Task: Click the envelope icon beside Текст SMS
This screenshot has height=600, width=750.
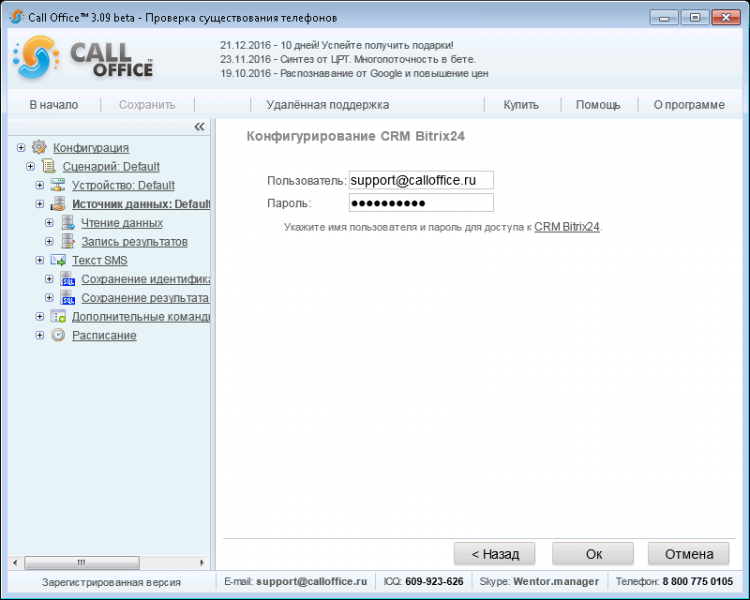Action: tap(58, 260)
